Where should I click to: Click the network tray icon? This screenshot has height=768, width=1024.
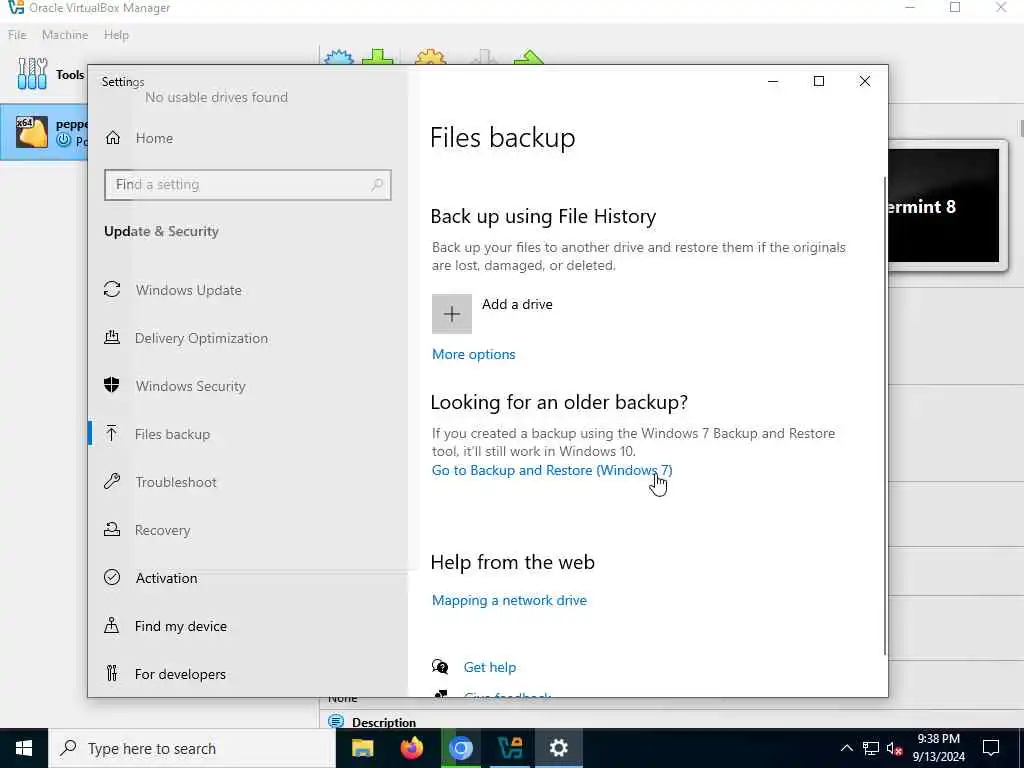[x=871, y=748]
